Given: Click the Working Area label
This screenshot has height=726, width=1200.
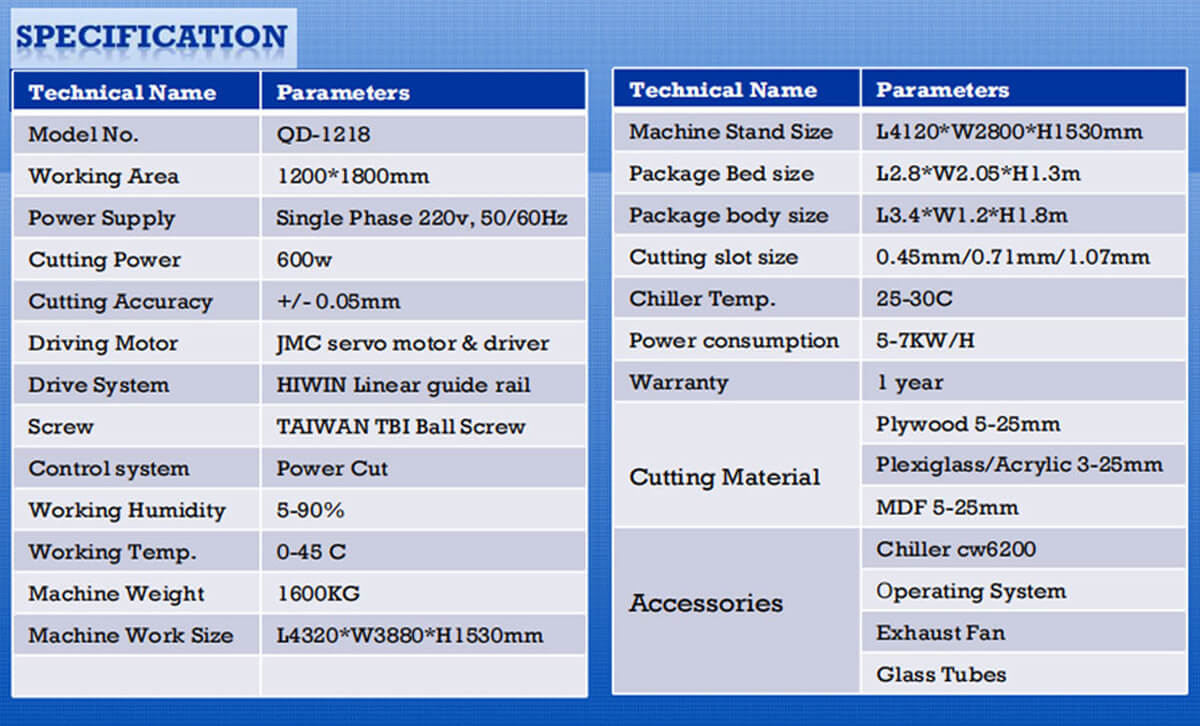Looking at the screenshot, I should click(103, 177).
